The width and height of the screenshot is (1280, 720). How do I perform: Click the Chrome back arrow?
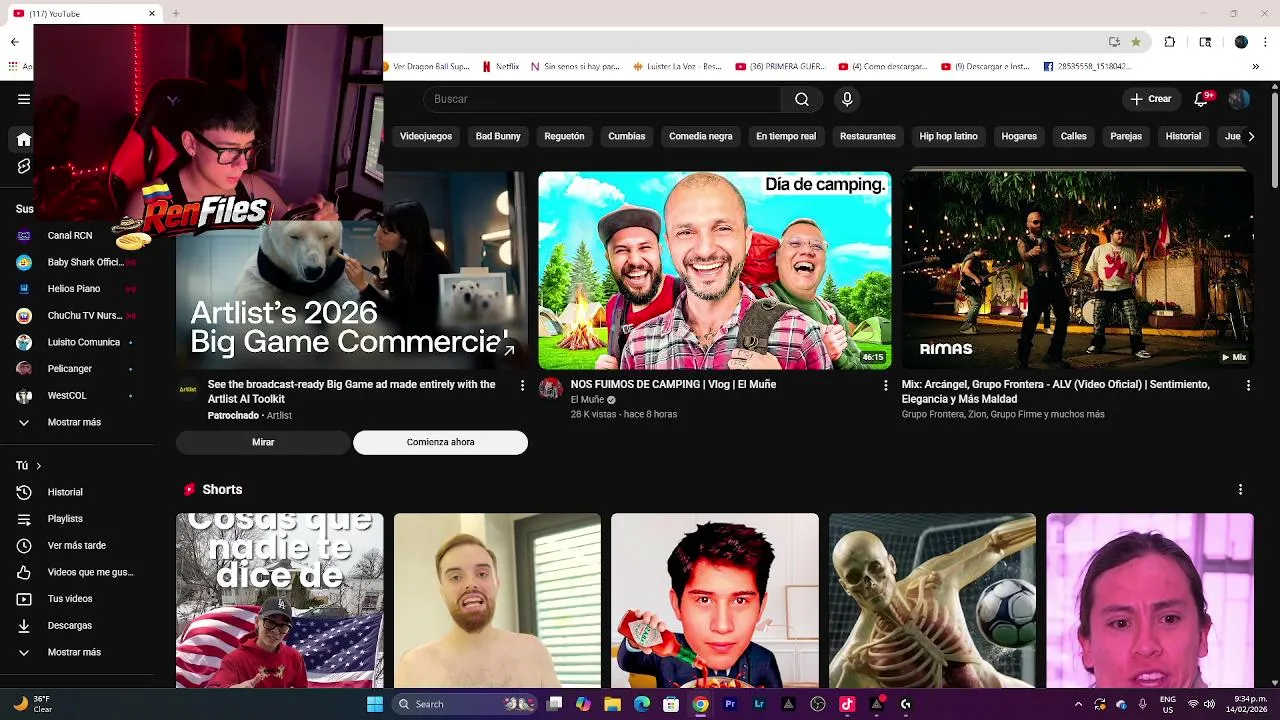pos(14,42)
